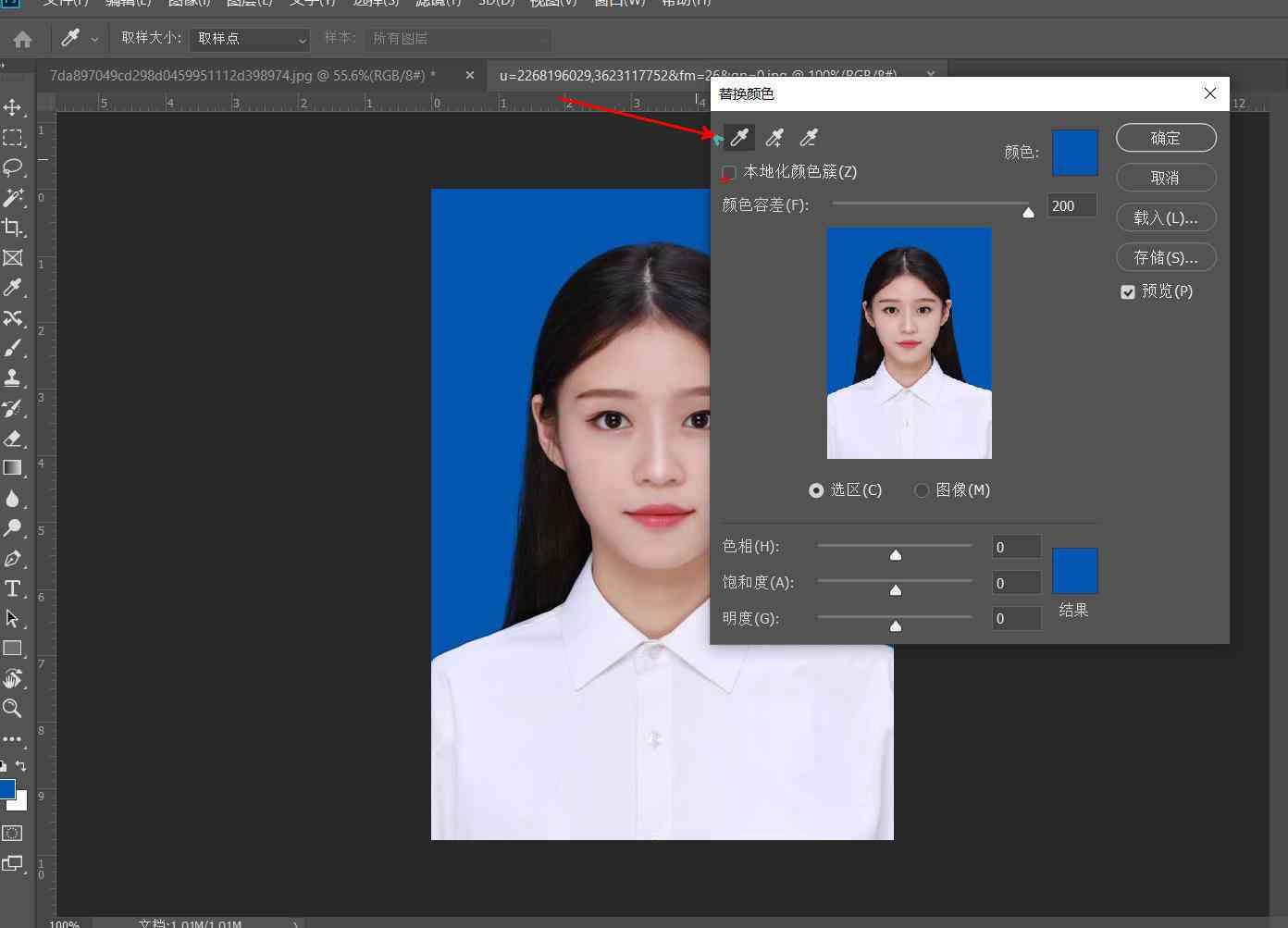Click the 结果 result color swatch
This screenshot has width=1288, height=928.
[x=1075, y=571]
